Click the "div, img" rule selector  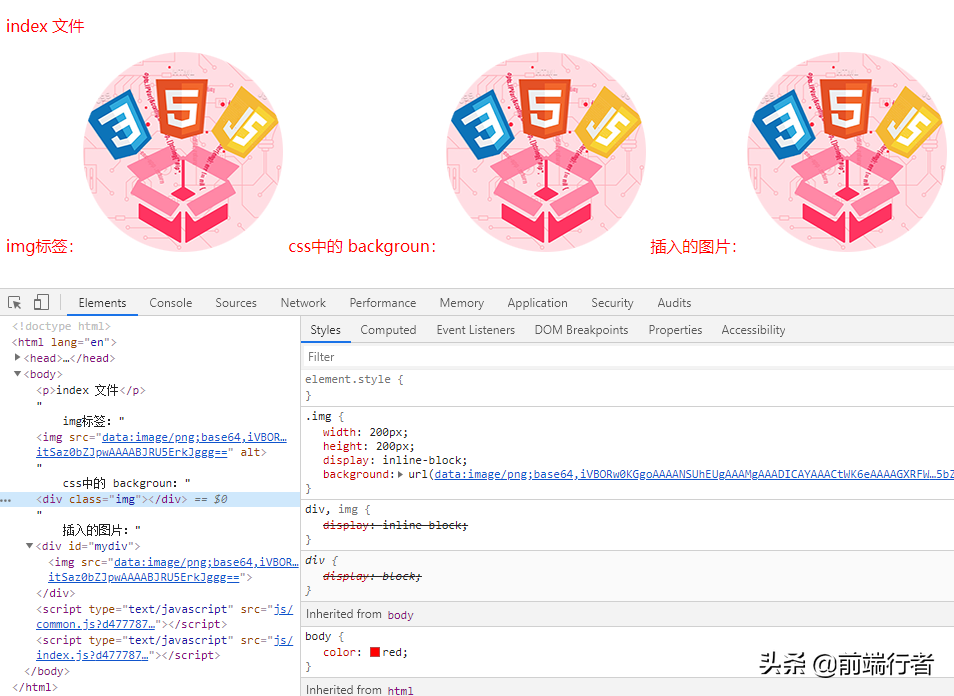(x=332, y=509)
